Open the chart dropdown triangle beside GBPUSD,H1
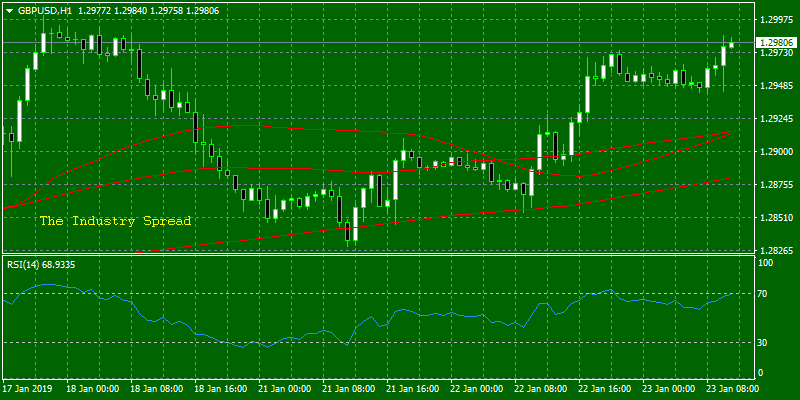Screen dimensions: 800x400 point(9,10)
